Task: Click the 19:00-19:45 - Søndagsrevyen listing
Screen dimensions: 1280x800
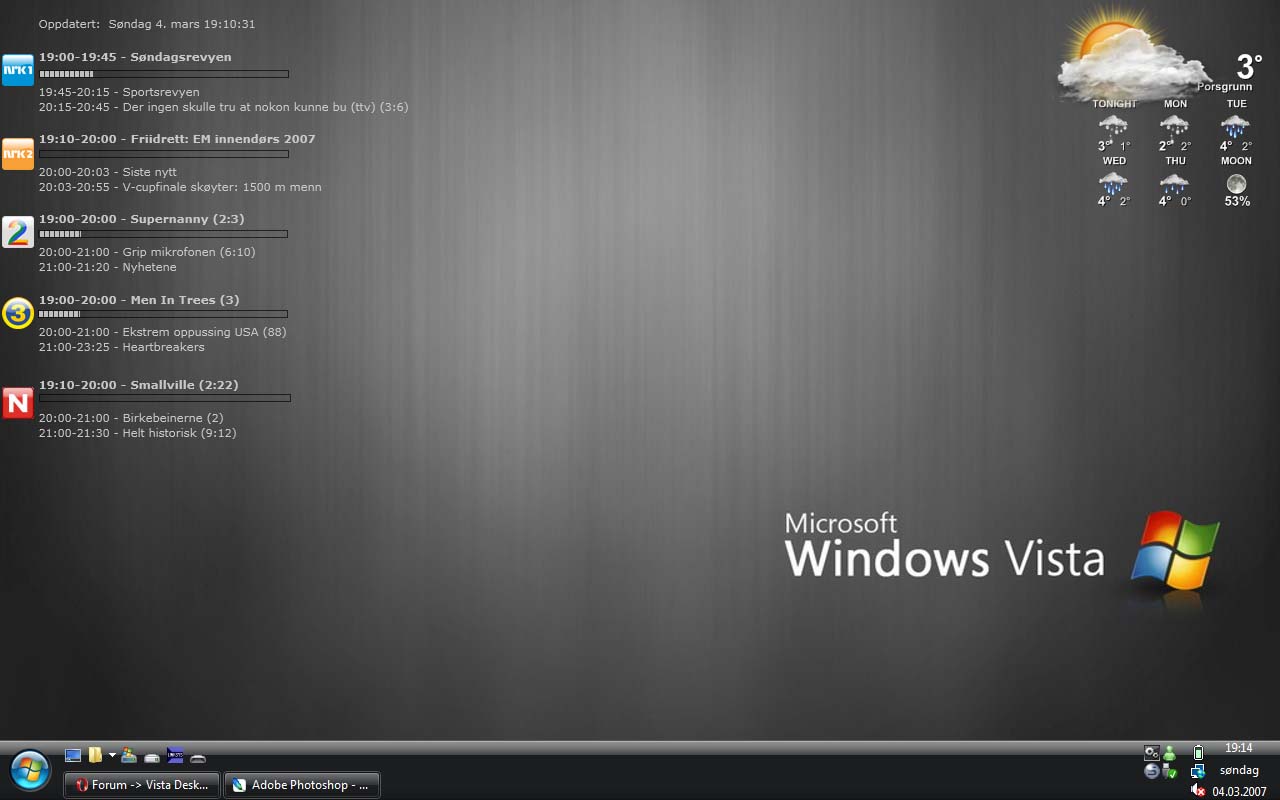Action: coord(135,57)
